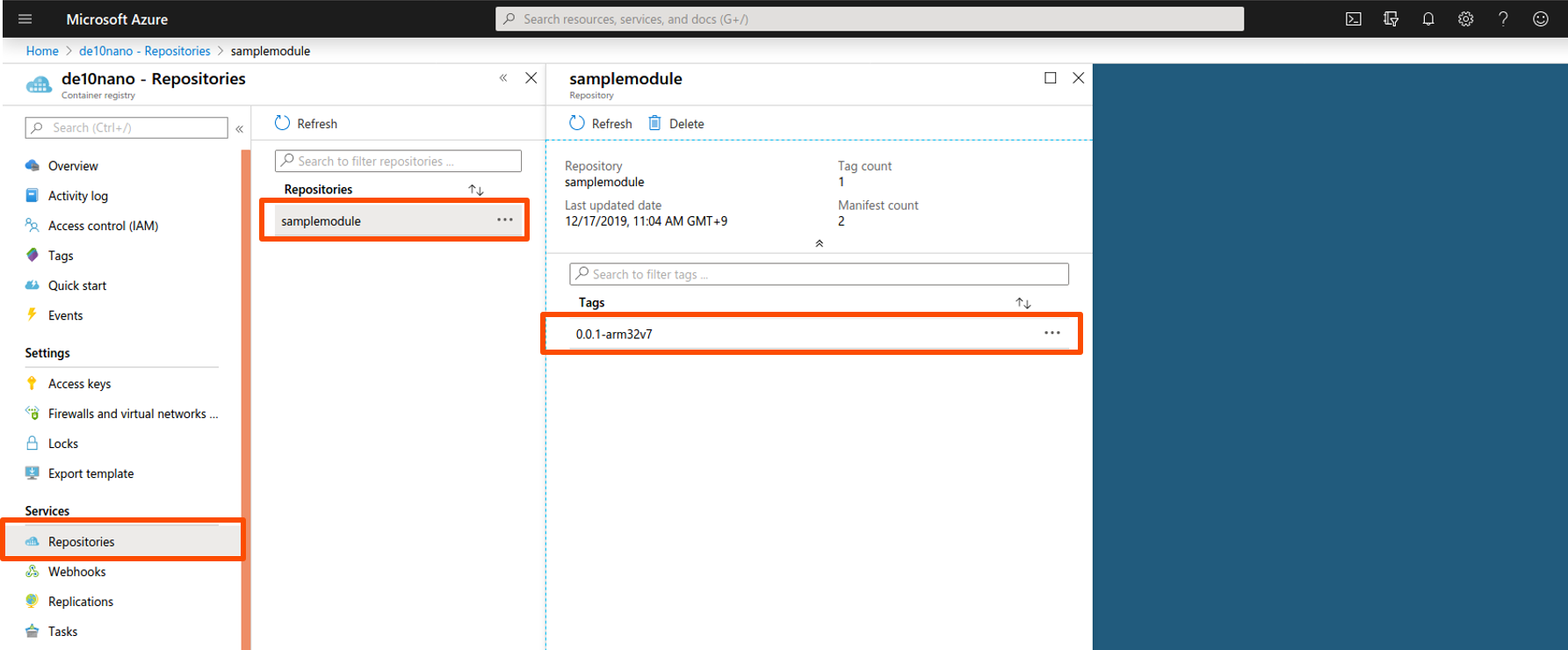Go to Home breadcrumb link
Viewport: 1568px width, 650px height.
point(42,51)
